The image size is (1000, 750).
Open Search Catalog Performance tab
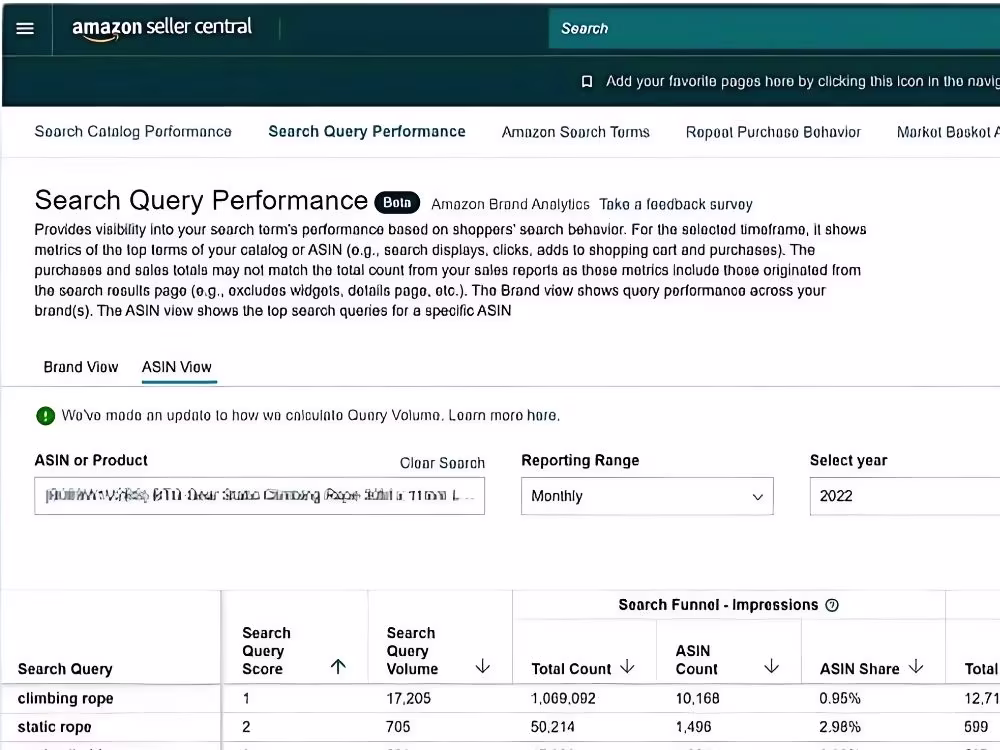[133, 131]
